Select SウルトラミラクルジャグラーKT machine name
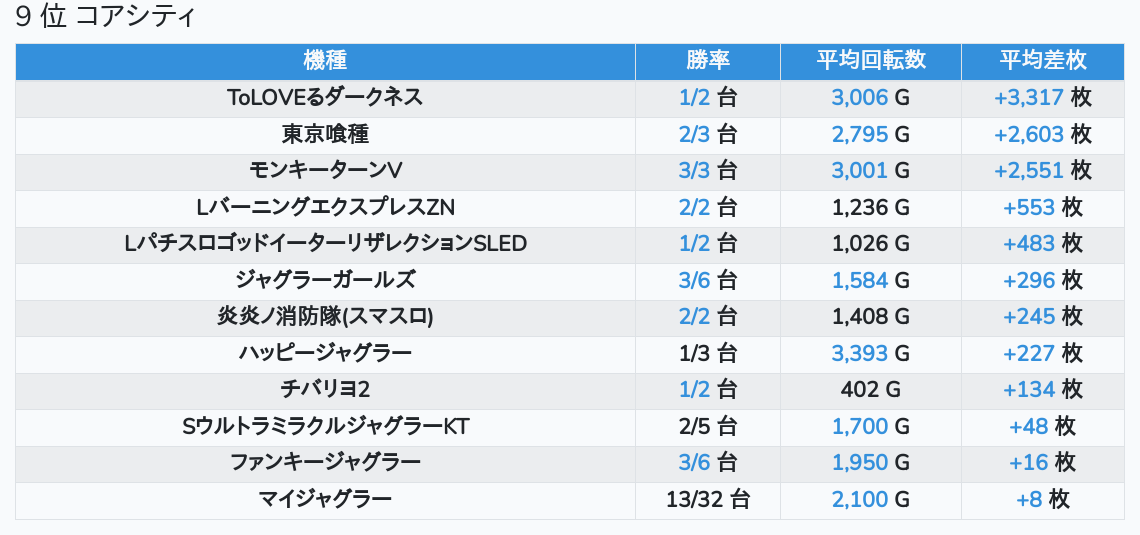 [x=325, y=427]
